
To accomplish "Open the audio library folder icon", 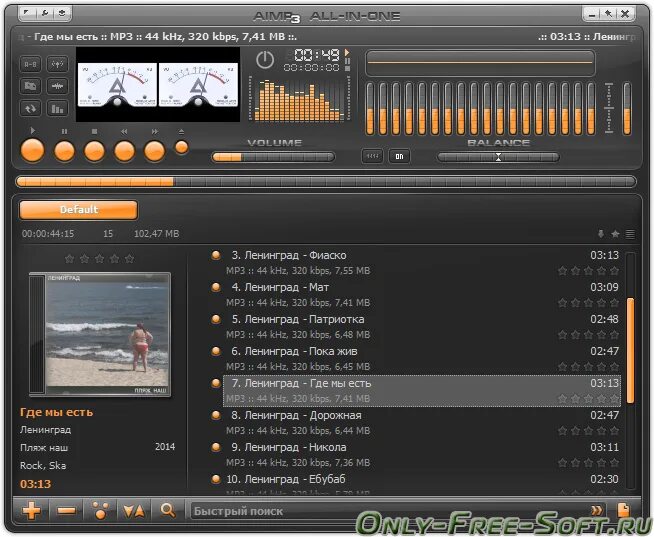I will 30,86.
